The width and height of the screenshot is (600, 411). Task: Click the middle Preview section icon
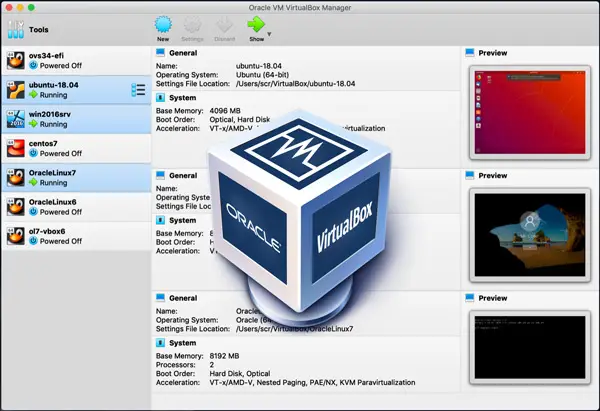coord(470,175)
